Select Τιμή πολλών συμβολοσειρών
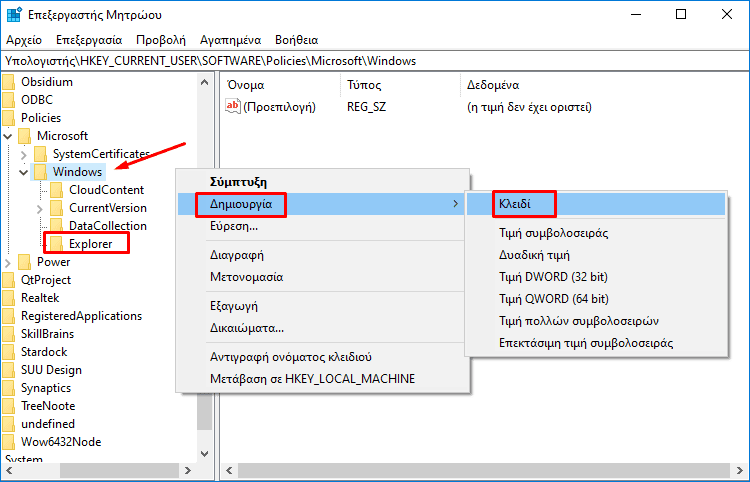750x482 pixels. click(596, 321)
